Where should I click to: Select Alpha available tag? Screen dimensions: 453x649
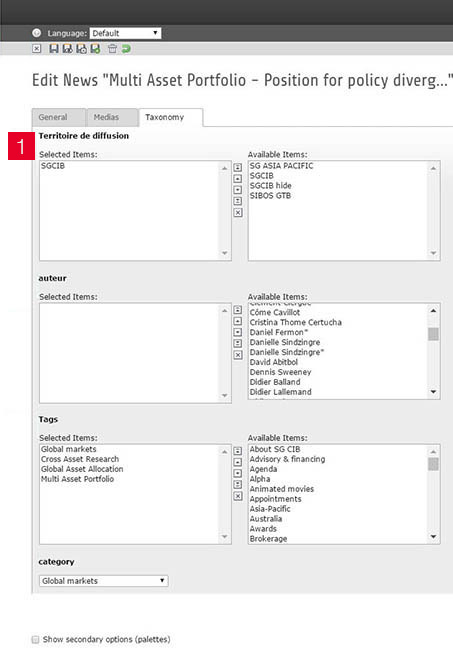point(260,479)
